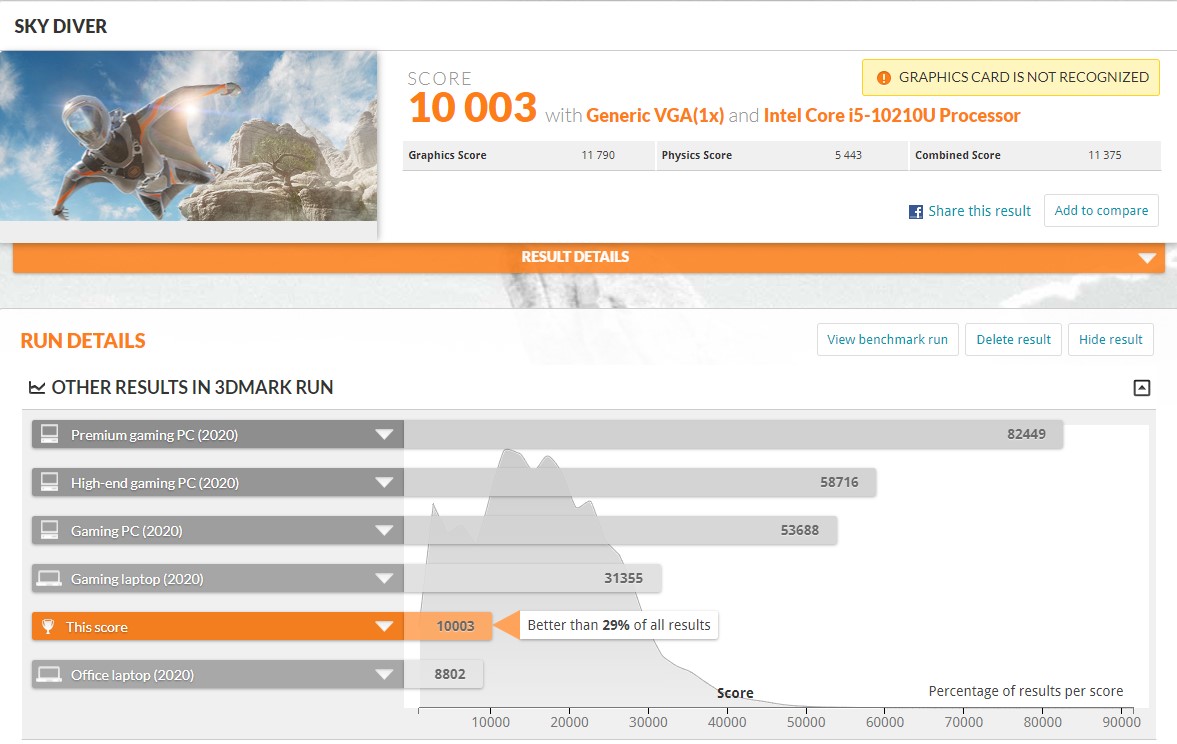Open the Generic VGA(1x) graphics card link
Viewport: 1177px width, 744px height.
(655, 116)
